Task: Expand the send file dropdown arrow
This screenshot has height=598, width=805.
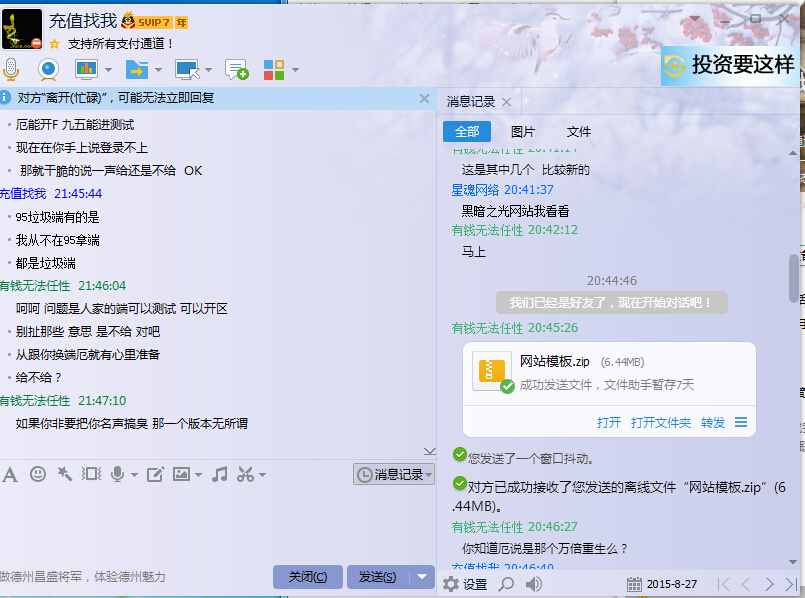Action: (x=158, y=70)
